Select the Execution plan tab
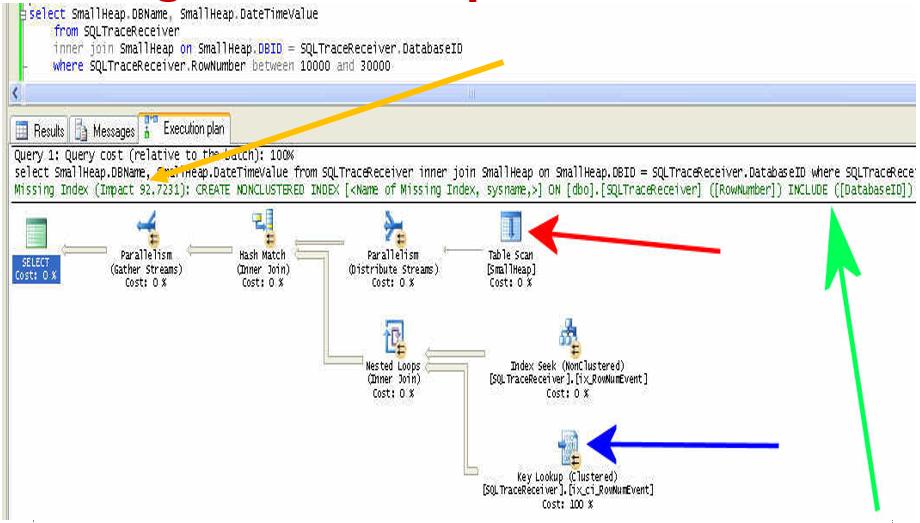Image resolution: width=920 pixels, height=523 pixels. 184,128
